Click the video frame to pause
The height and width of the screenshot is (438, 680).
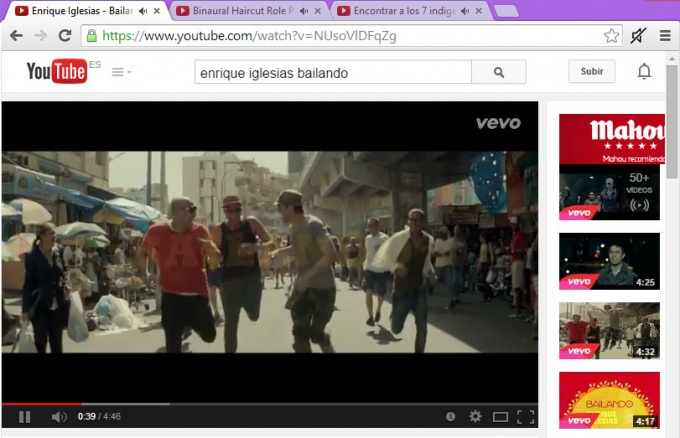coord(270,252)
